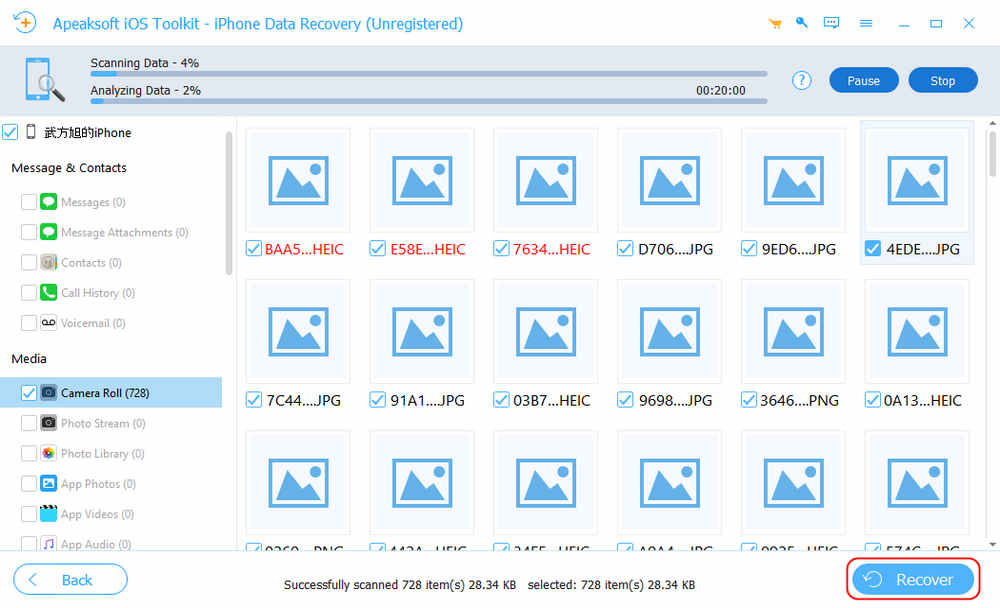Image resolution: width=1000 pixels, height=608 pixels.
Task: Uncheck the 03B7...HEIC file checkbox
Action: click(x=501, y=400)
